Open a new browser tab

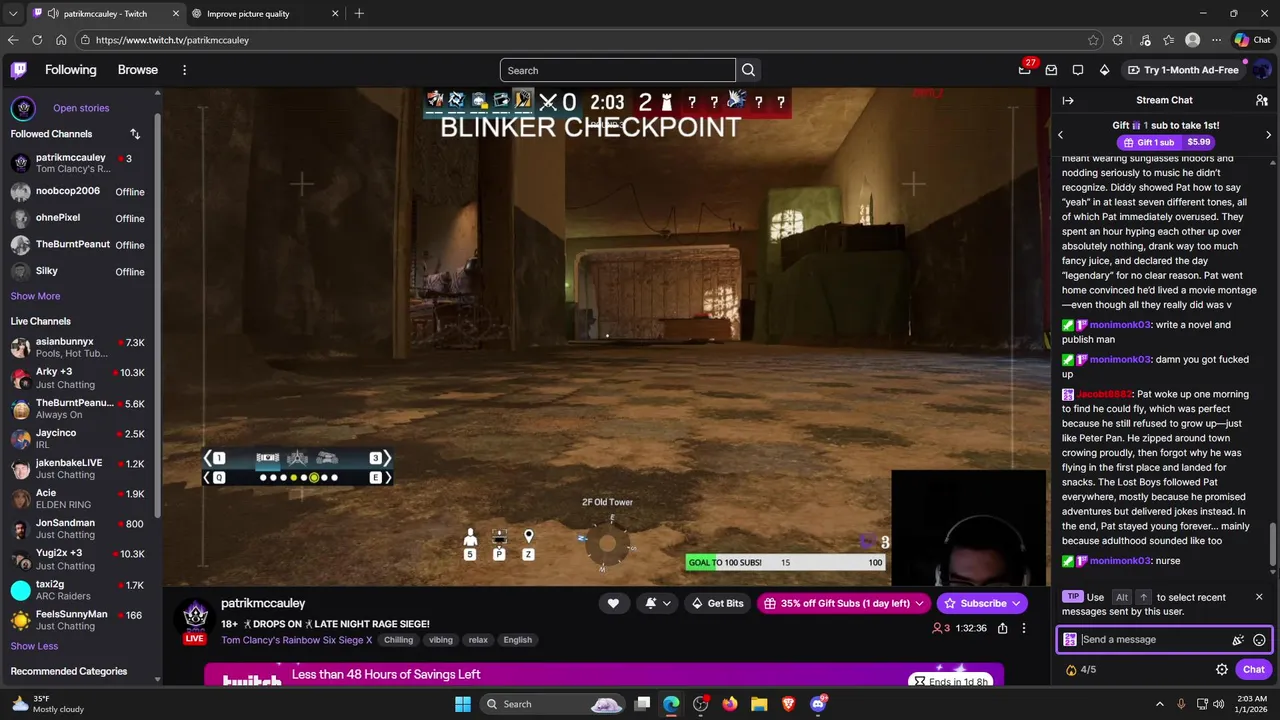[359, 13]
